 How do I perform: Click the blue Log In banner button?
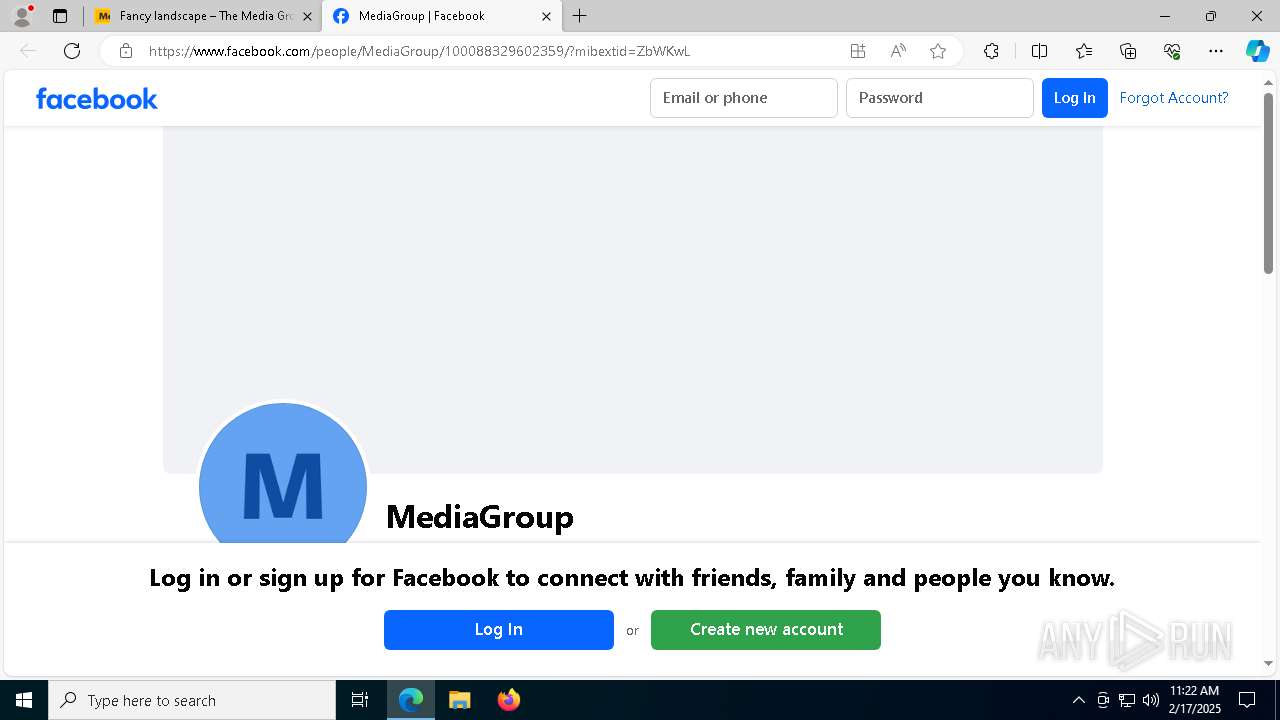(499, 630)
